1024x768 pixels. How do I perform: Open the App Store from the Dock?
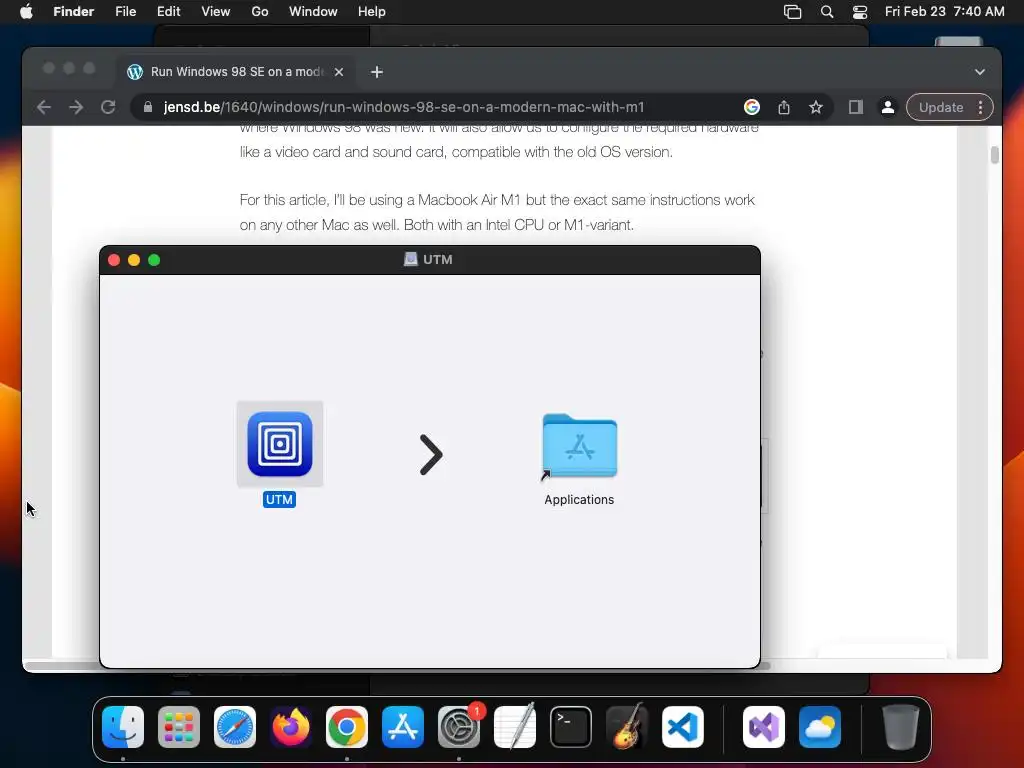[403, 727]
